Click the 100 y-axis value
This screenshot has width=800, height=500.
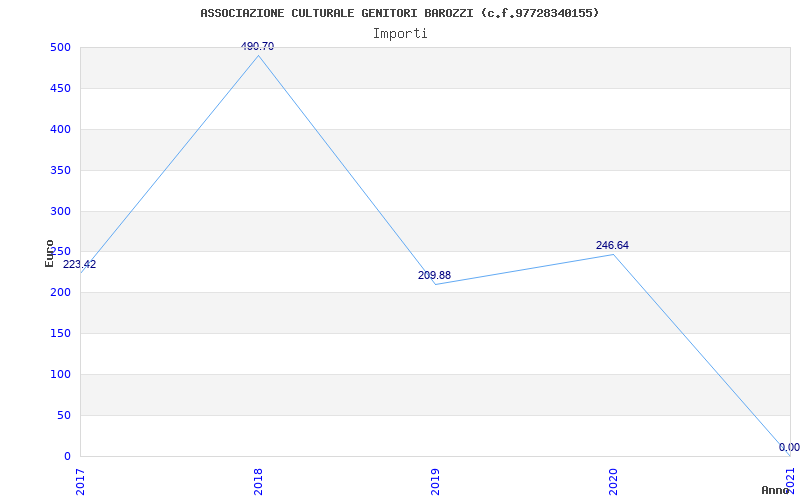pyautogui.click(x=60, y=374)
